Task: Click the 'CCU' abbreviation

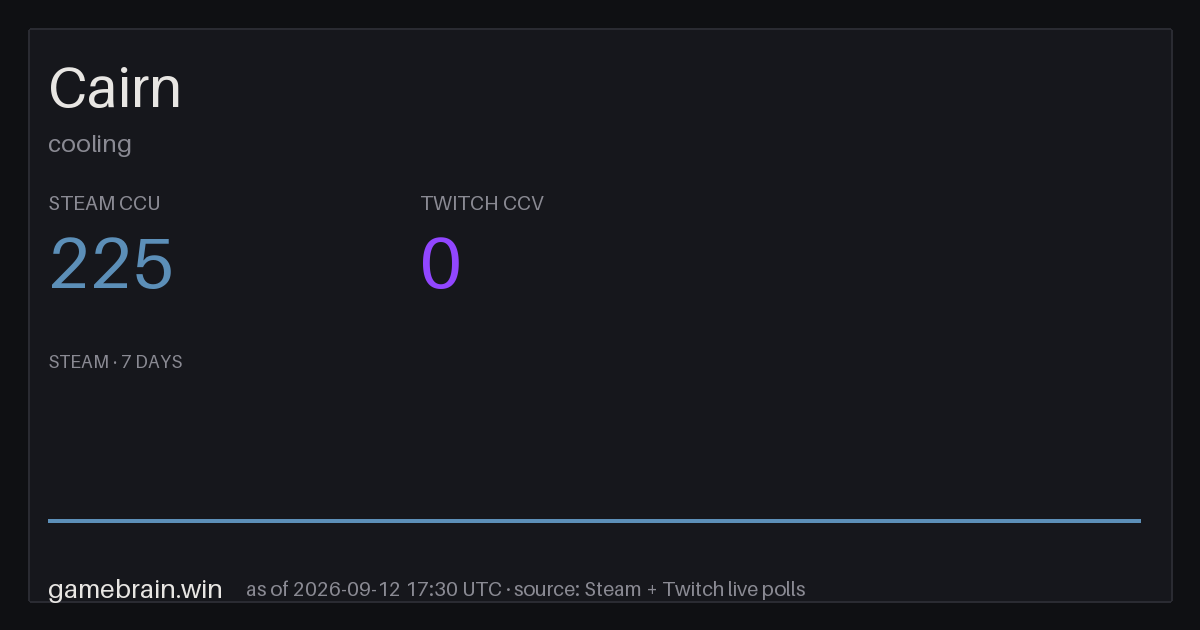Action: point(140,203)
